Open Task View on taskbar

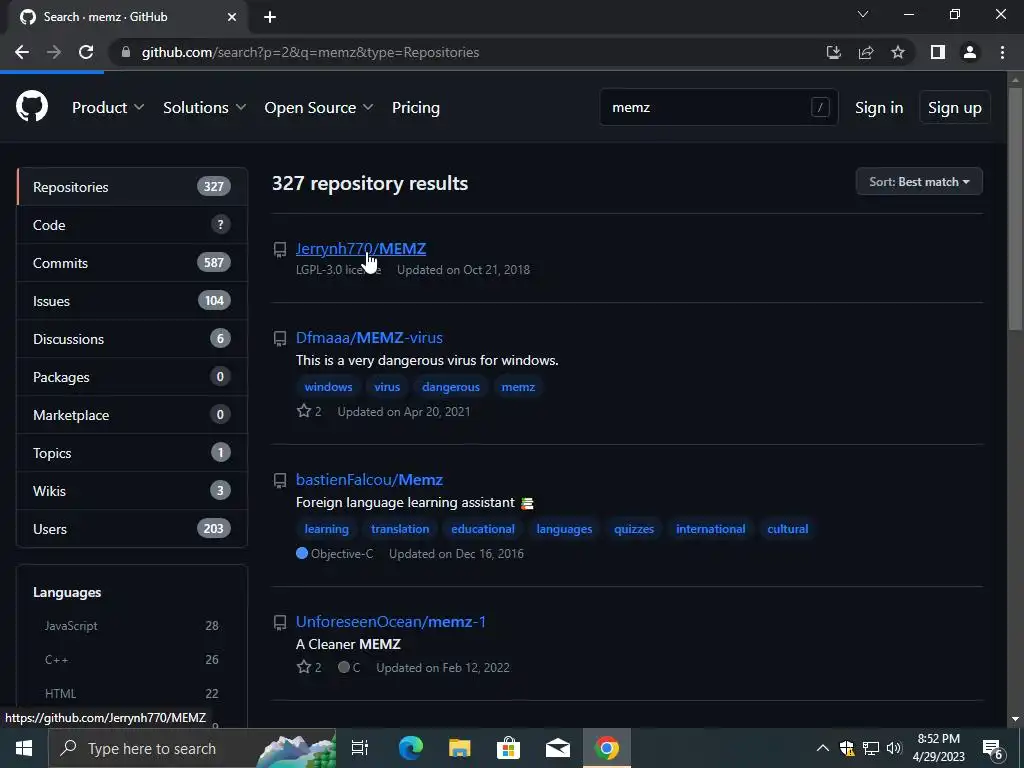[360, 748]
